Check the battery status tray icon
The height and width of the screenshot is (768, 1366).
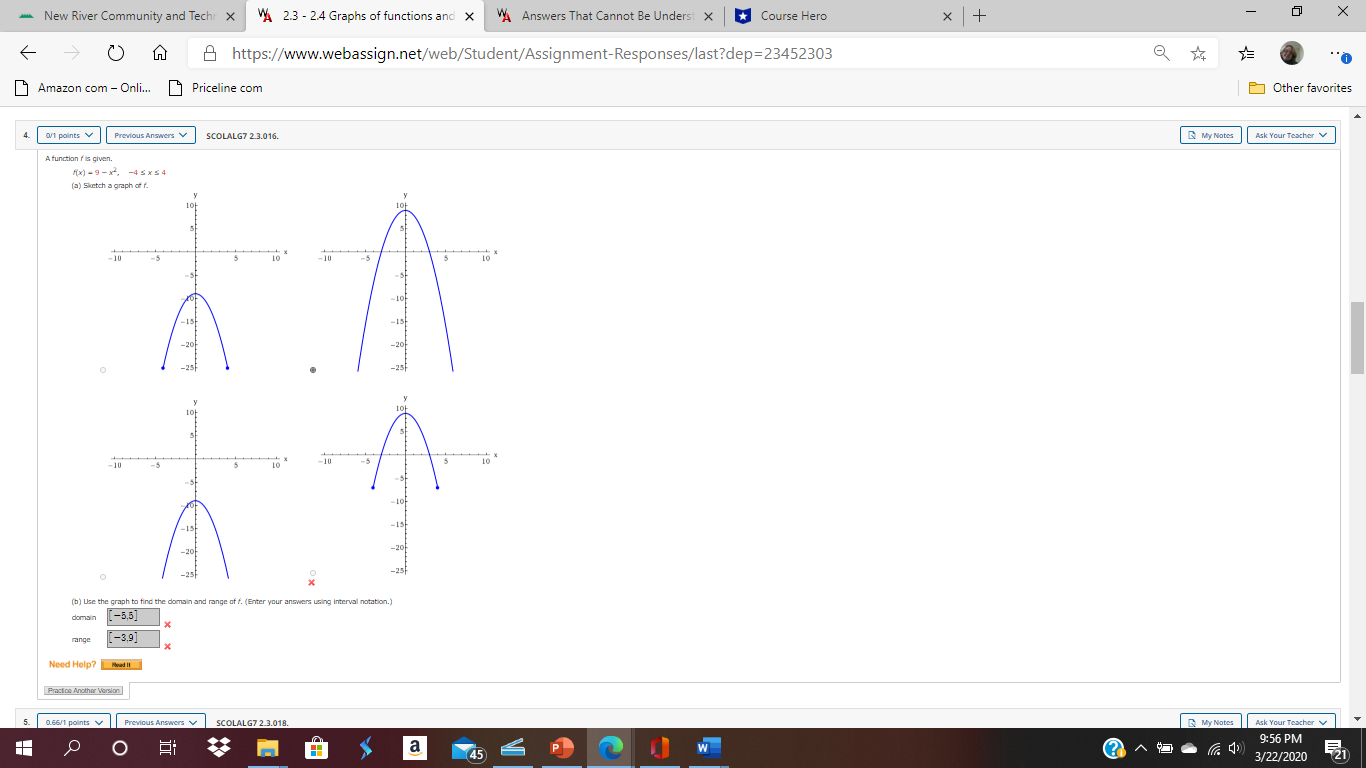pyautogui.click(x=1164, y=748)
